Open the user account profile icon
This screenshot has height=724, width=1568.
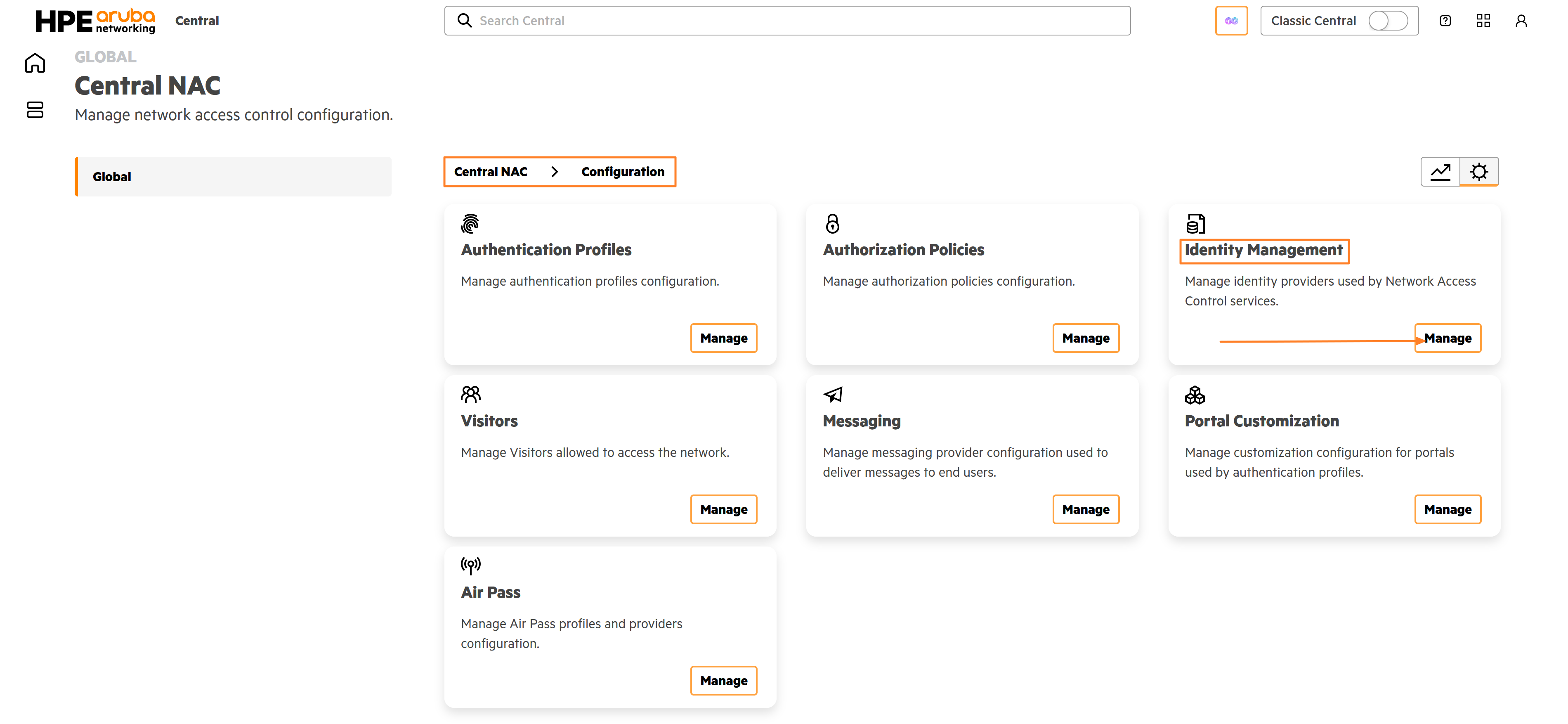[1521, 21]
